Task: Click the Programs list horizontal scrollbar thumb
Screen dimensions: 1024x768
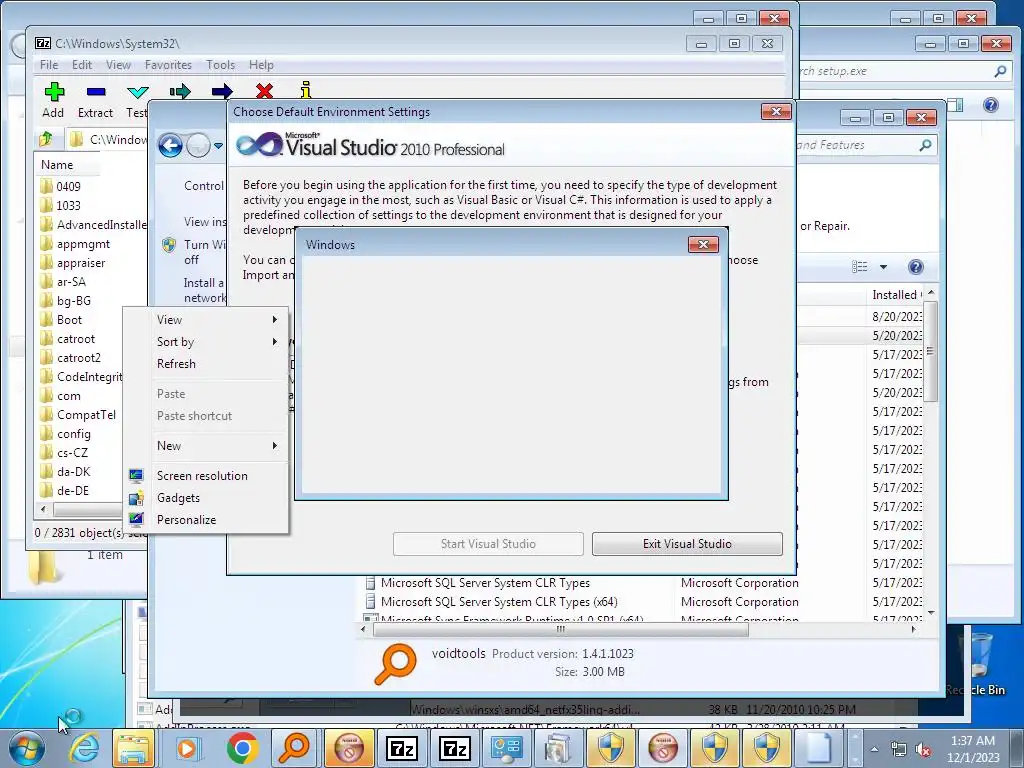Action: [x=560, y=630]
